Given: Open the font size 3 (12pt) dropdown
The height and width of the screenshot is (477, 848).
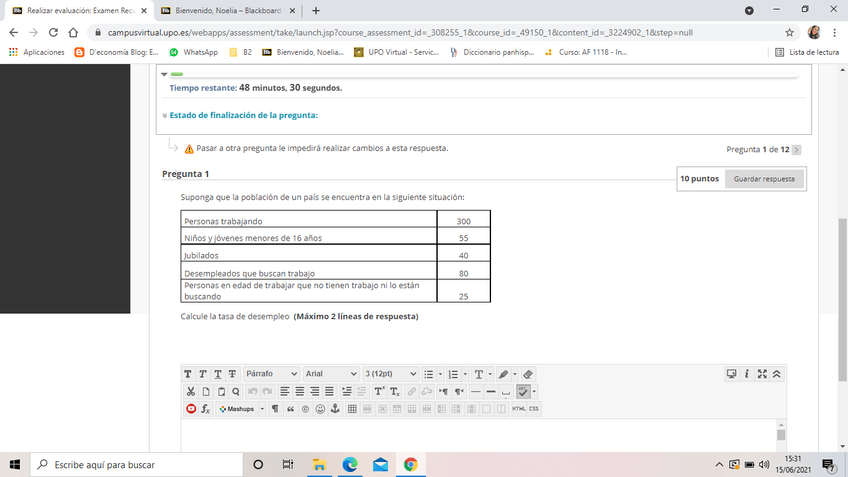Looking at the screenshot, I should (x=390, y=373).
